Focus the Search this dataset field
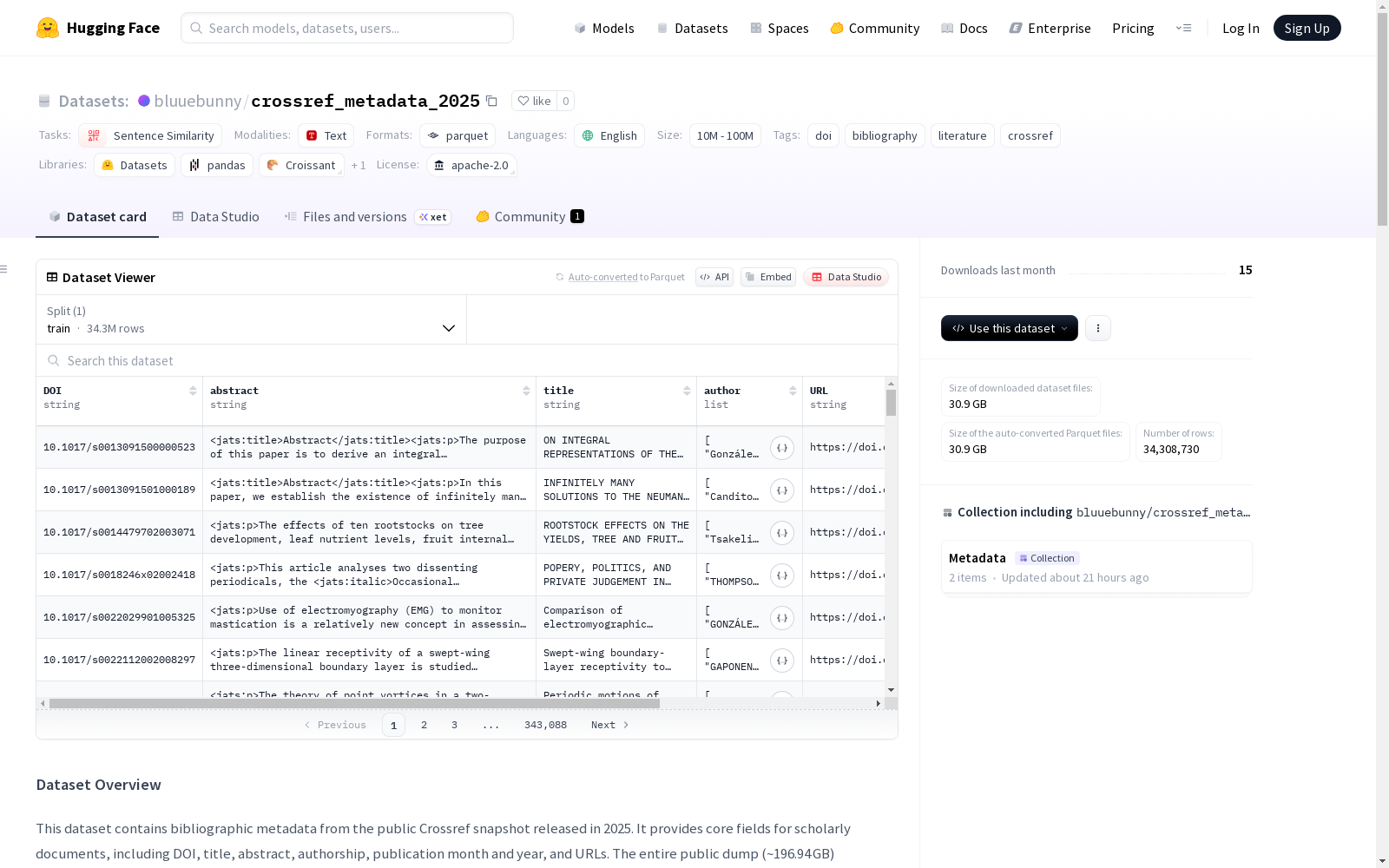Screen dimensions: 1389x868 pyautogui.click(x=467, y=360)
